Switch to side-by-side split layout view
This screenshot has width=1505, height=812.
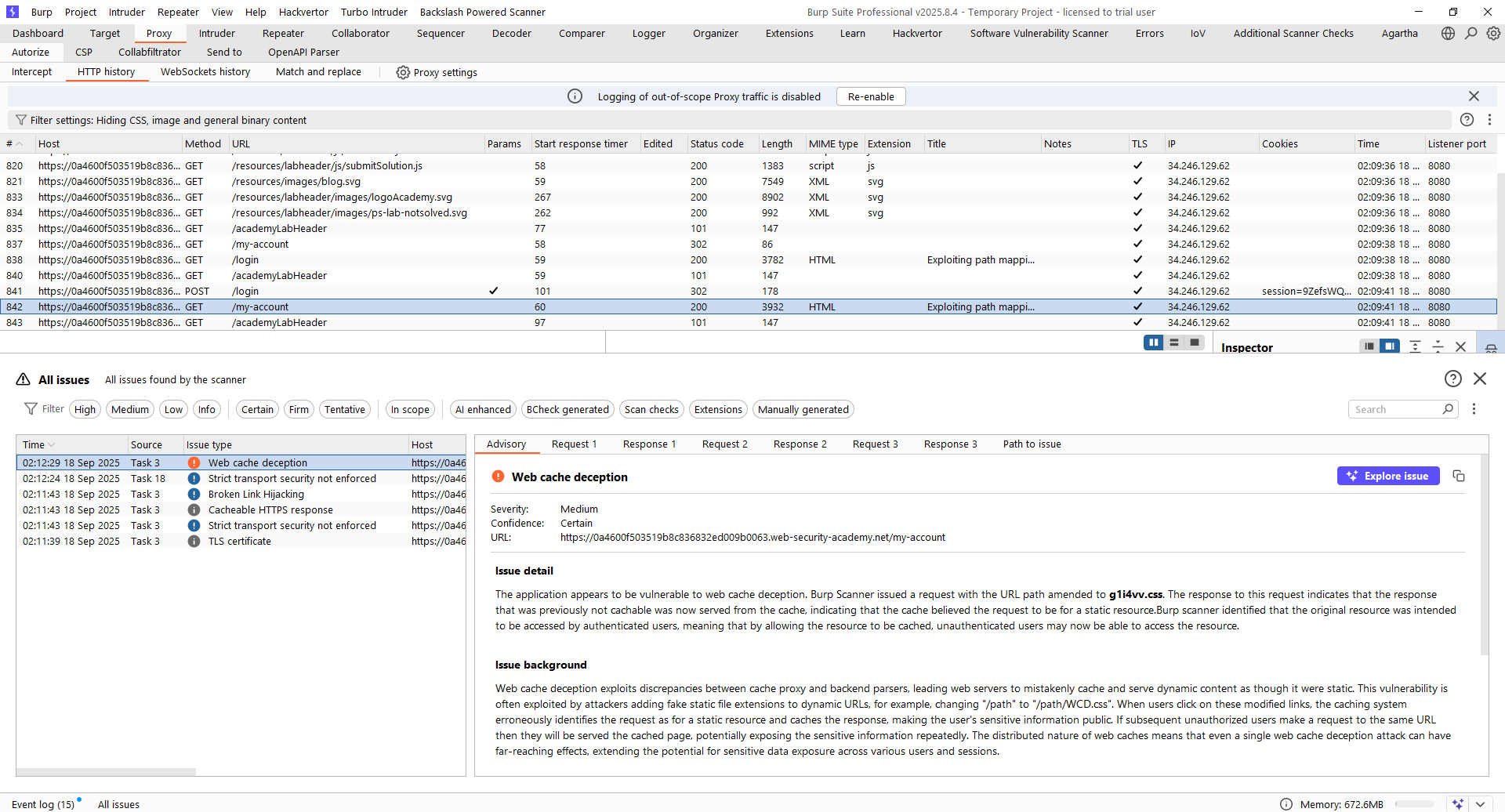point(1153,343)
